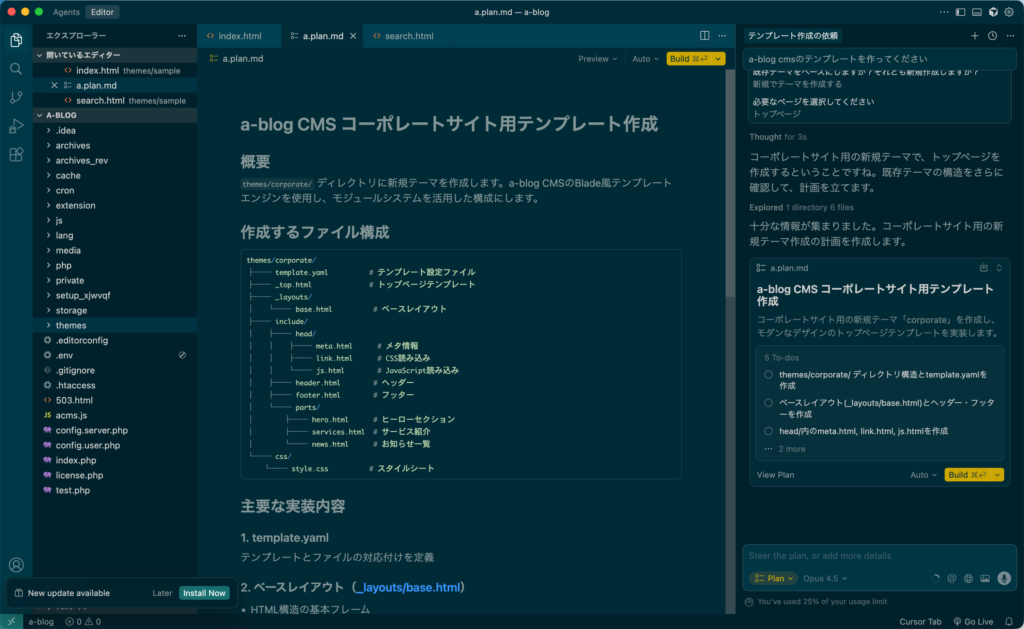The height and width of the screenshot is (629, 1024).
Task: Switch to the search.html editor tab
Action: tap(408, 36)
